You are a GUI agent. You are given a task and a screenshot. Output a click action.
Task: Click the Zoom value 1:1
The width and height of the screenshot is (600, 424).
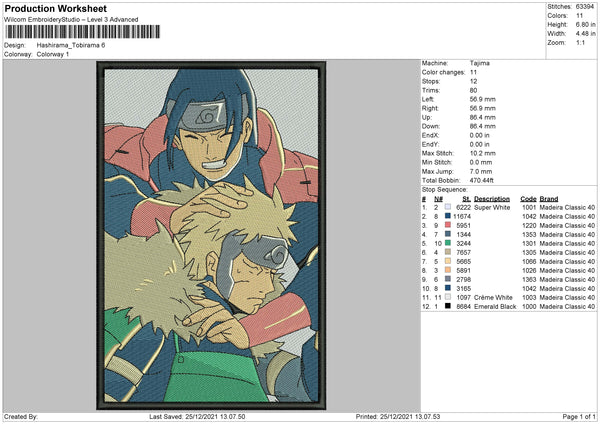(x=580, y=42)
